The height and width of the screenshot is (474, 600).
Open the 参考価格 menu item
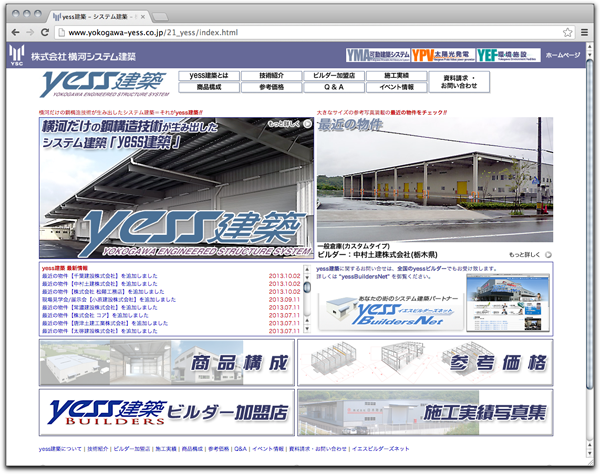pos(271,87)
